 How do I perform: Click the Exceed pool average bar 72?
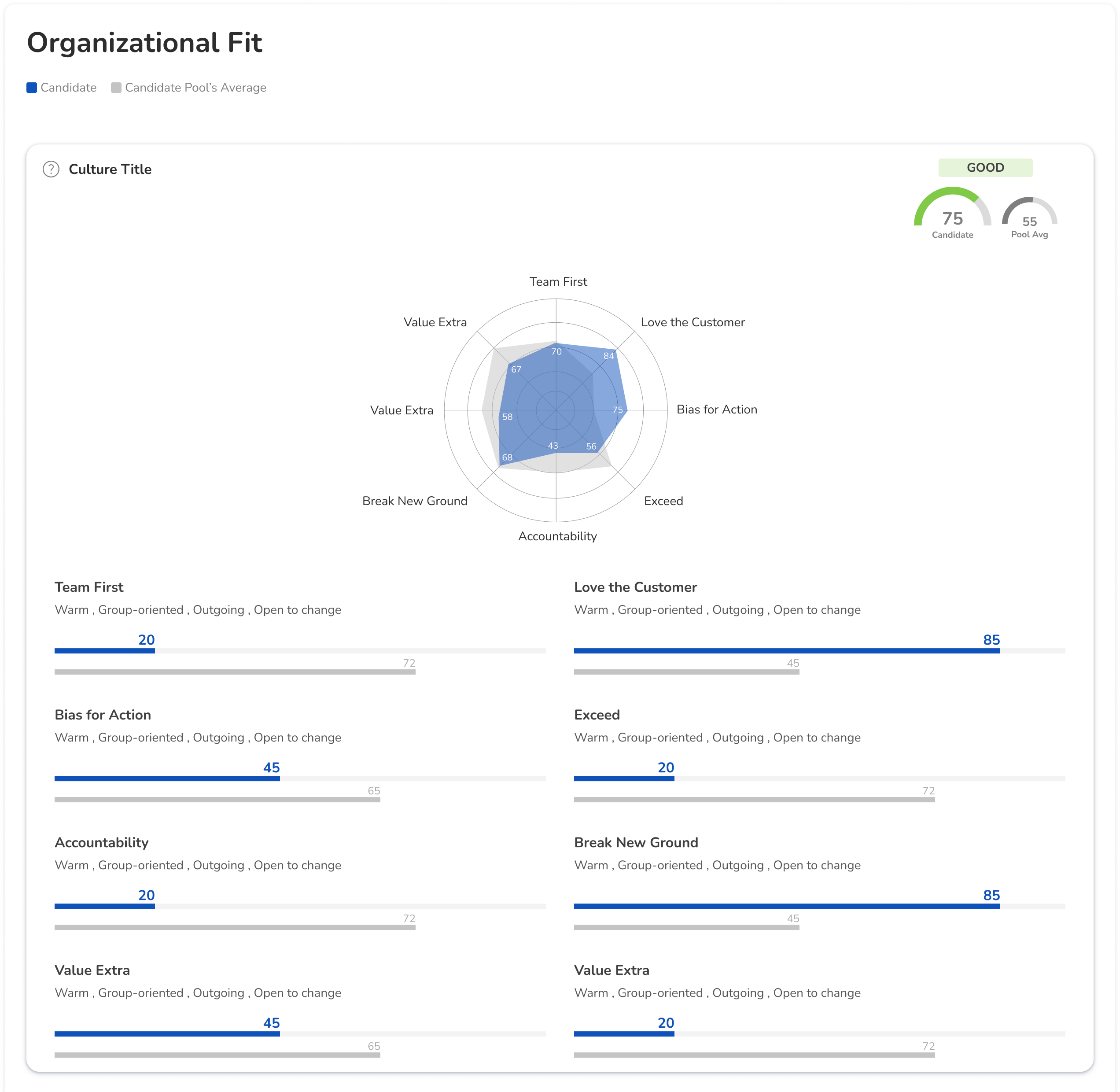754,800
